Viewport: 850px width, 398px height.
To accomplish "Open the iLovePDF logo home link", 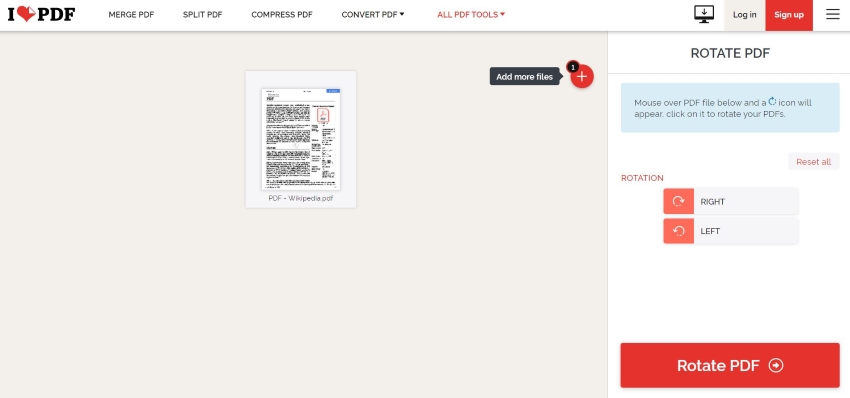I will click(41, 15).
